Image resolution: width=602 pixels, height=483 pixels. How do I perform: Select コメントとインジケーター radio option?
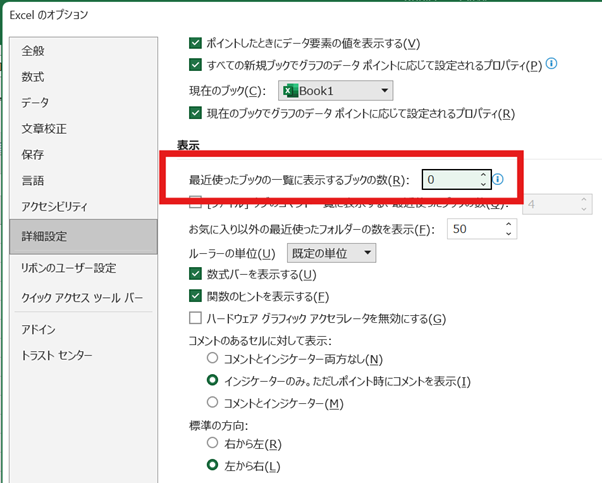(x=212, y=402)
